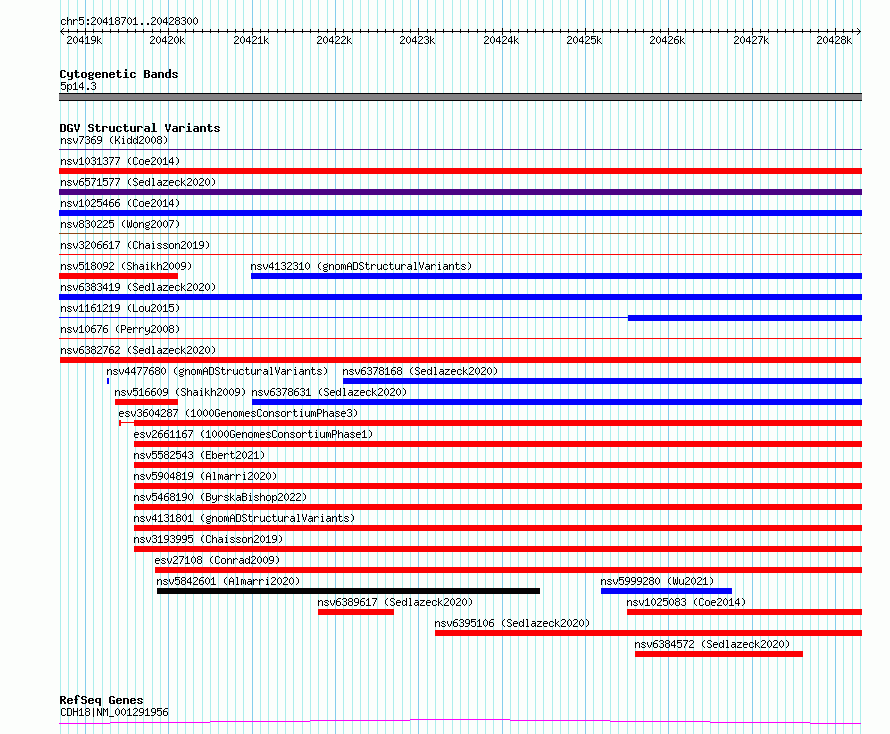Open the nsv6384572 (Sedlazeck2020) red bar
The height and width of the screenshot is (734, 890).
(719, 654)
